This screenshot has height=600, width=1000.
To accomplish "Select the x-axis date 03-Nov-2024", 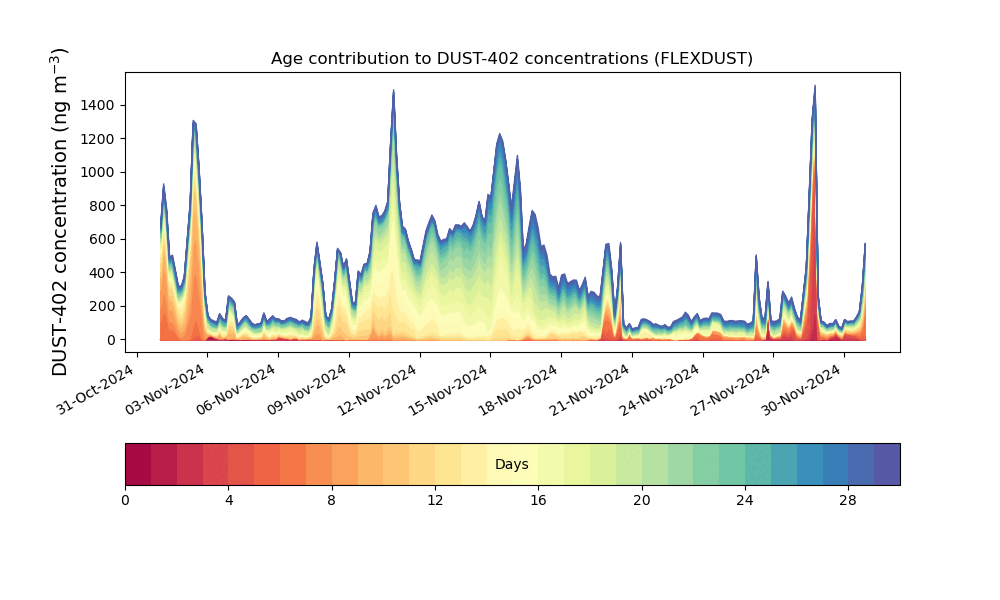I will point(166,389).
